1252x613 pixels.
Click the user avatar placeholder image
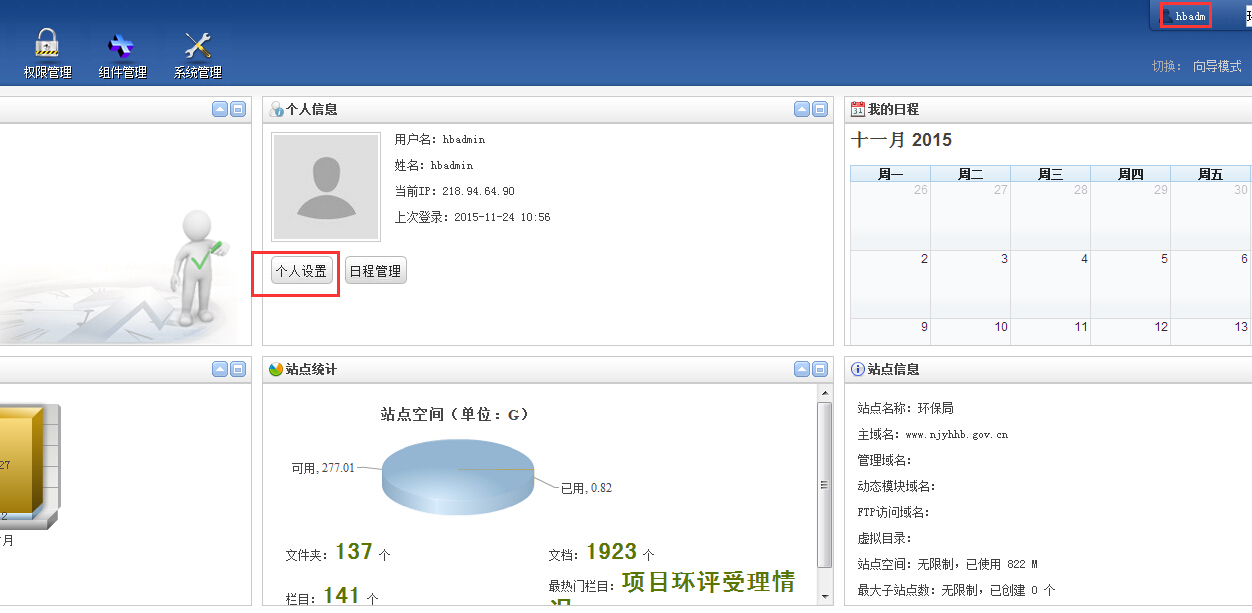[326, 187]
